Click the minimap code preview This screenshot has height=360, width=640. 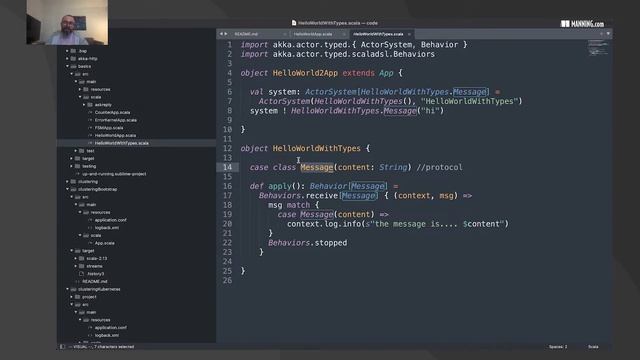coord(598,48)
